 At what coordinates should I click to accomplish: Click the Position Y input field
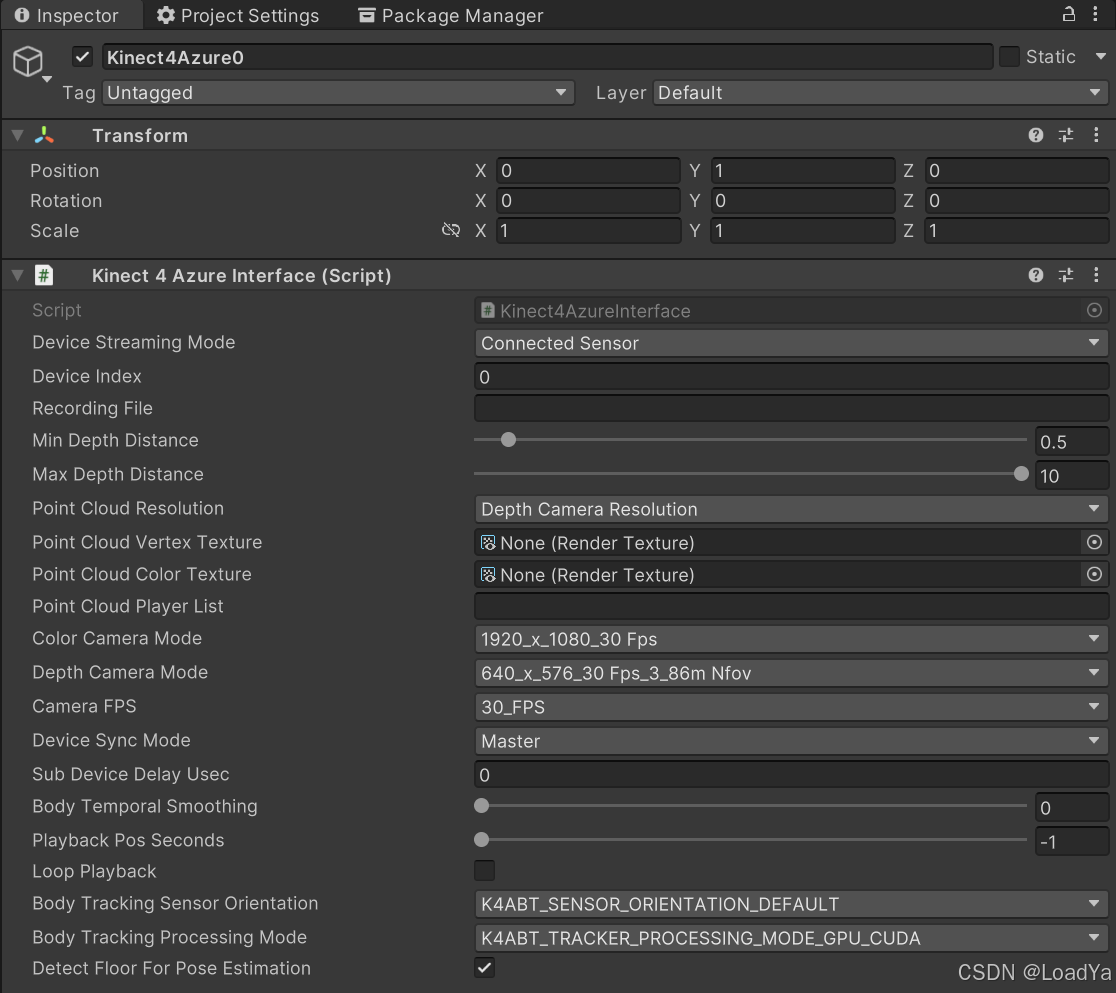pos(802,171)
